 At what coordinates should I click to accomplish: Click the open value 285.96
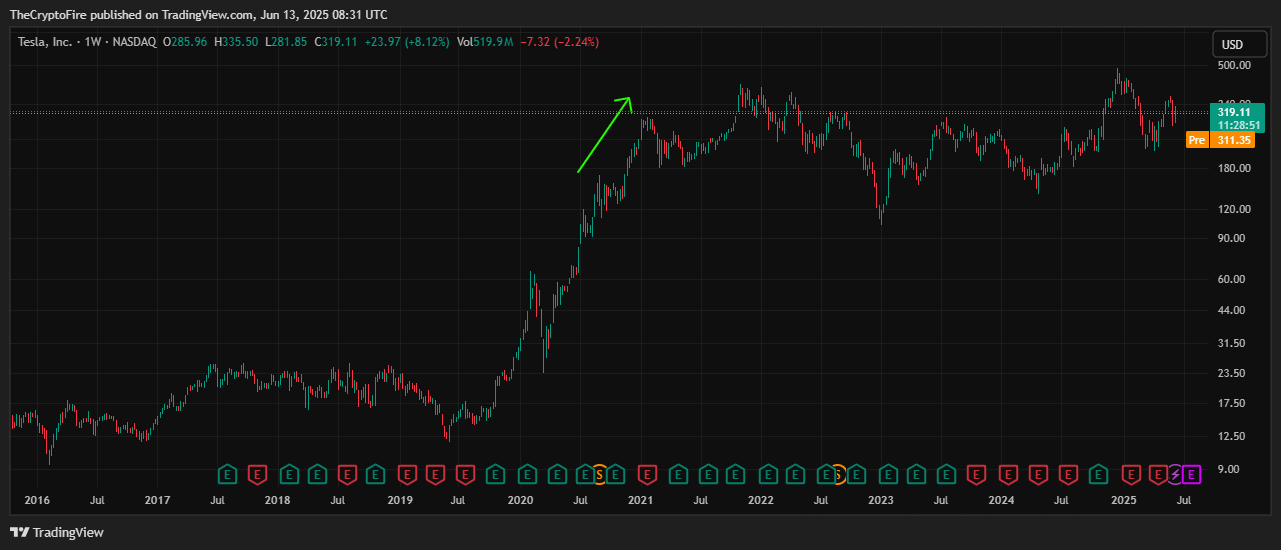click(187, 42)
